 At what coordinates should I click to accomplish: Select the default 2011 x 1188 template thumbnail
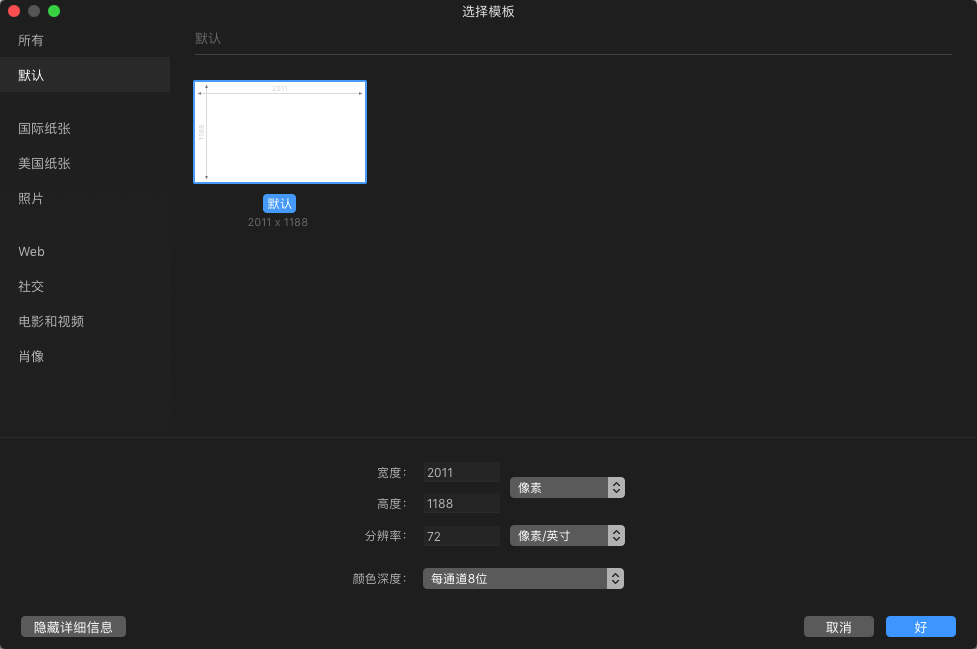tap(280, 132)
